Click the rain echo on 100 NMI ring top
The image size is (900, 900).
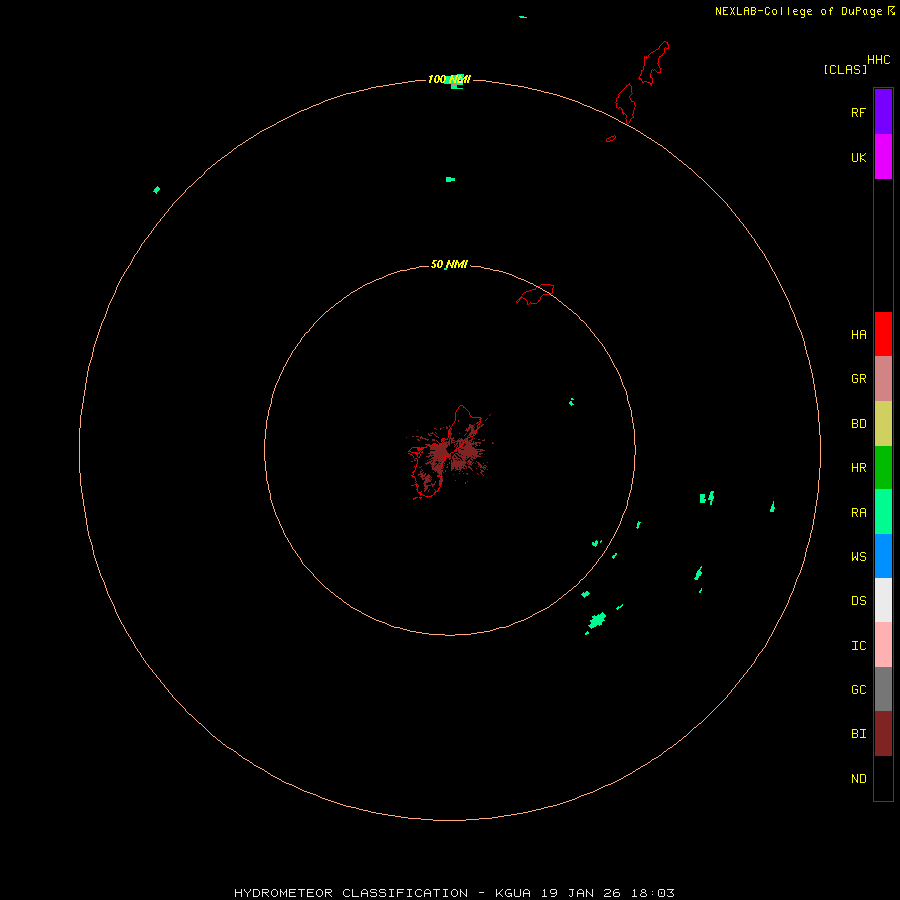(455, 82)
